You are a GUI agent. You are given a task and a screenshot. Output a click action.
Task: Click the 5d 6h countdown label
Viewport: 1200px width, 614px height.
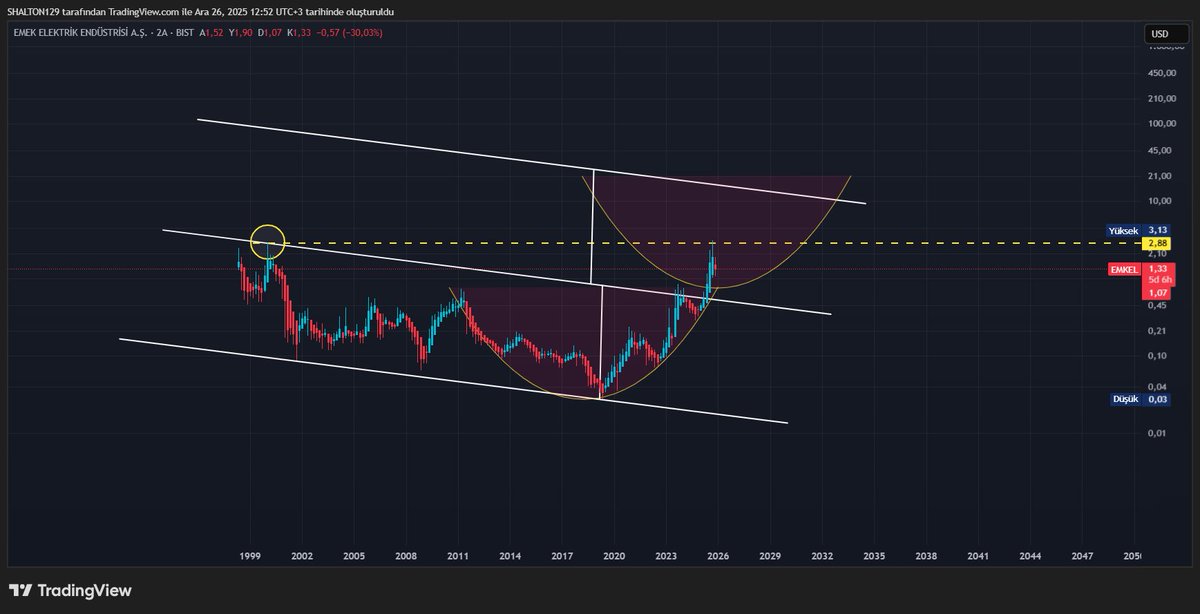[1158, 281]
